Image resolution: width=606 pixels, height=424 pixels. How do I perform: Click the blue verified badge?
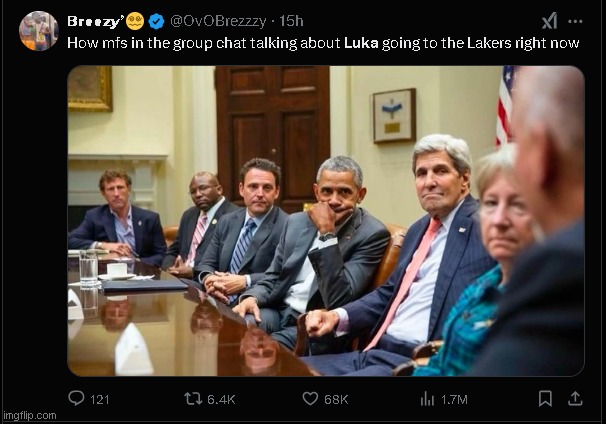coord(157,21)
